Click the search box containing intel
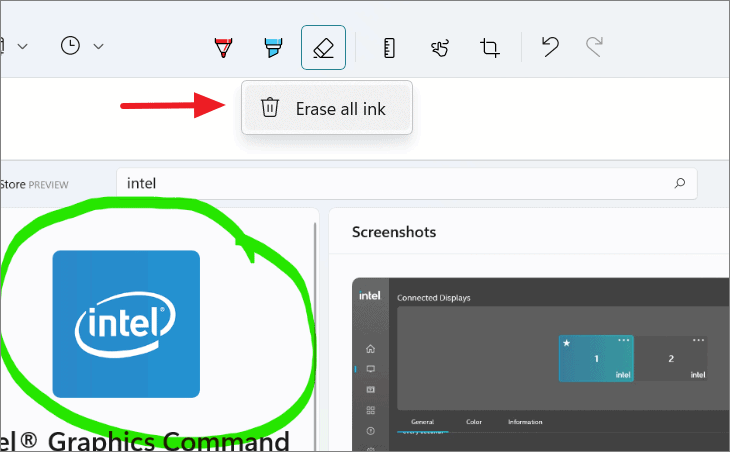Image resolution: width=730 pixels, height=452 pixels. tap(406, 183)
